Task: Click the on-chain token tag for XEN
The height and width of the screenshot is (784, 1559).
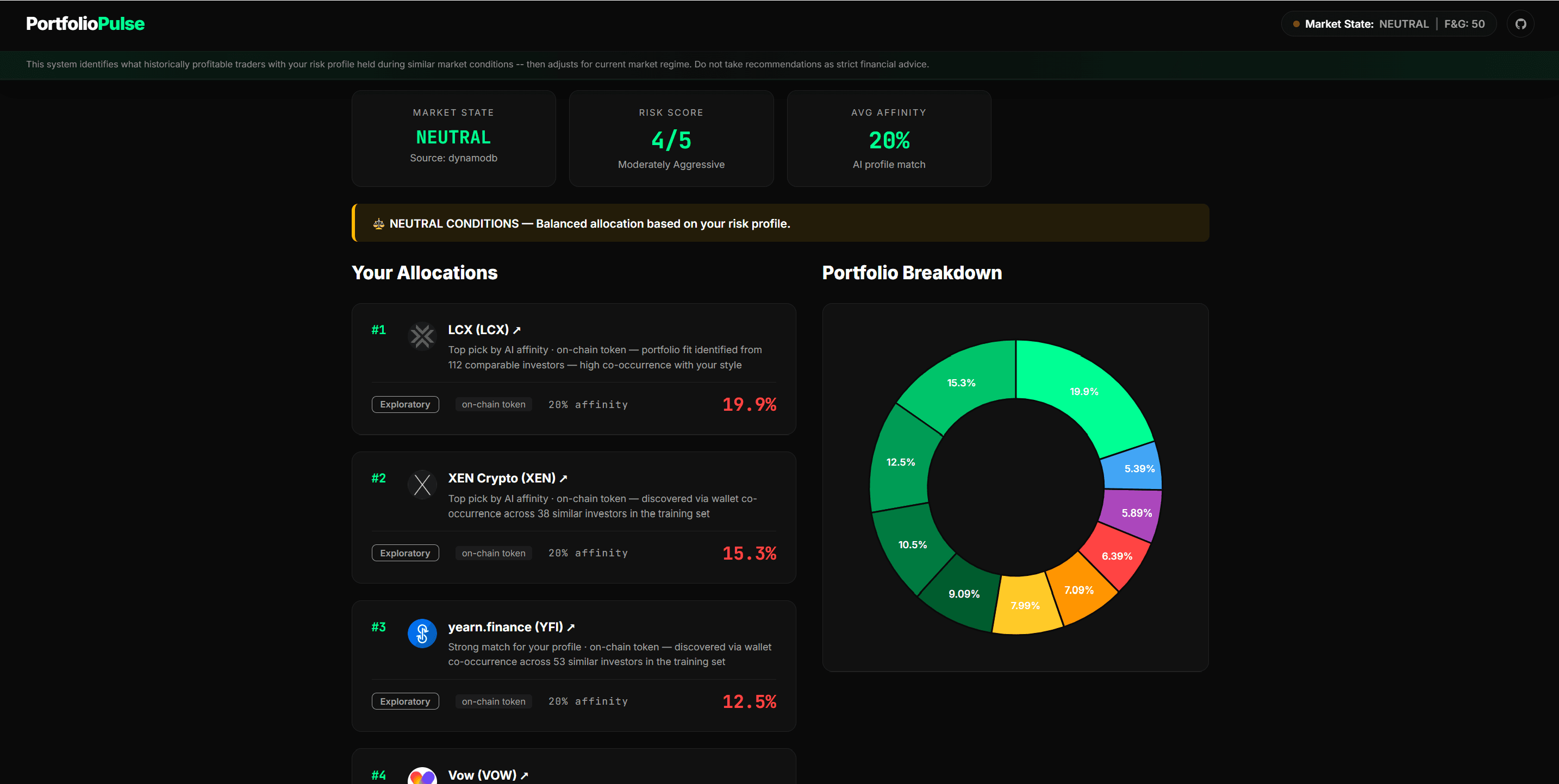Action: tap(492, 553)
